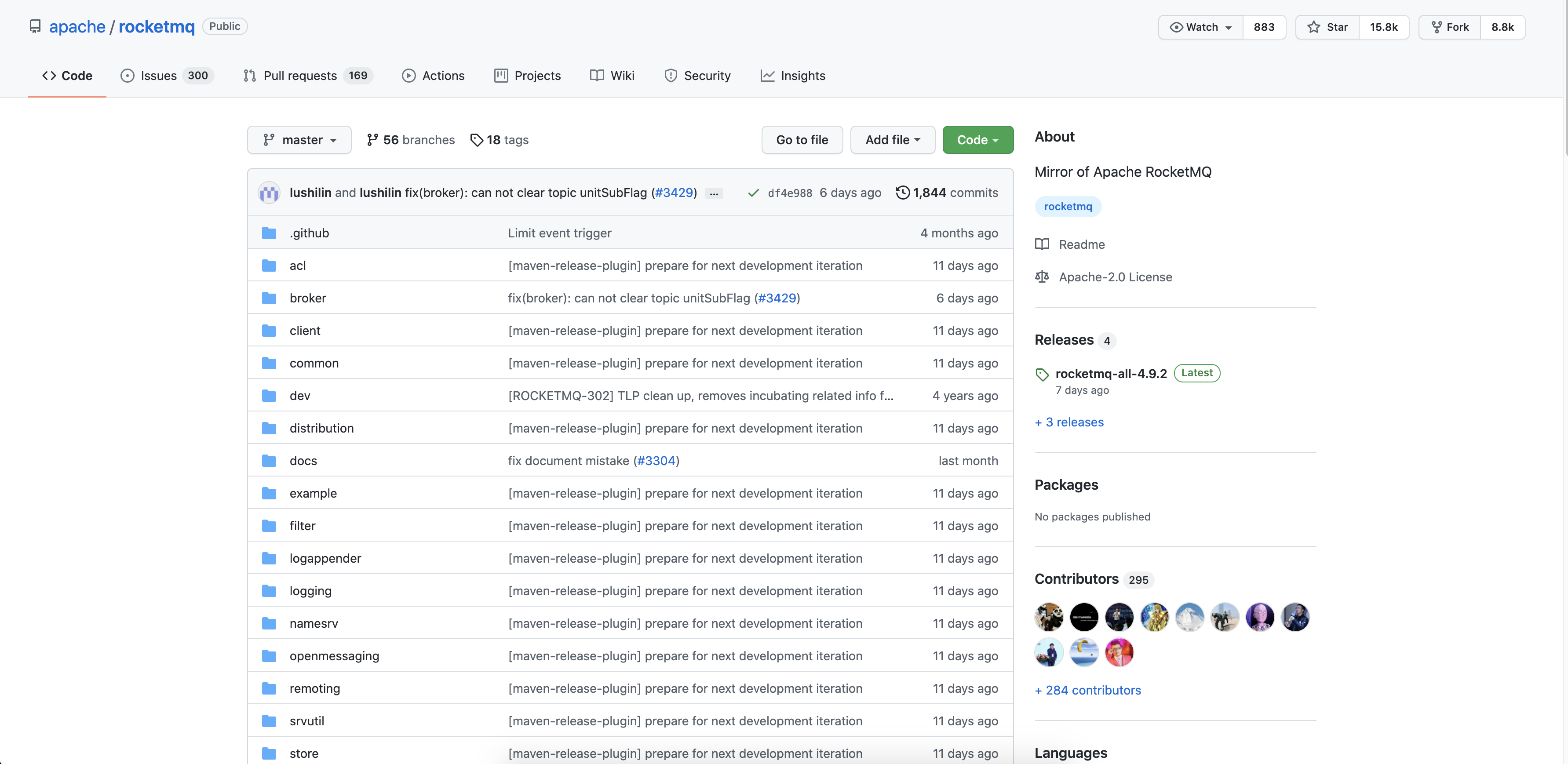Open commit history via clock icon
This screenshot has width=1568, height=764.
pyautogui.click(x=903, y=193)
